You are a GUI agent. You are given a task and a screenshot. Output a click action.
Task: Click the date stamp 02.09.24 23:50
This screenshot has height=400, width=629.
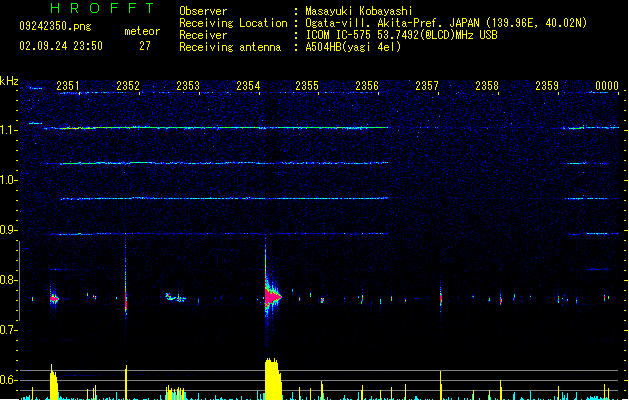coord(61,46)
